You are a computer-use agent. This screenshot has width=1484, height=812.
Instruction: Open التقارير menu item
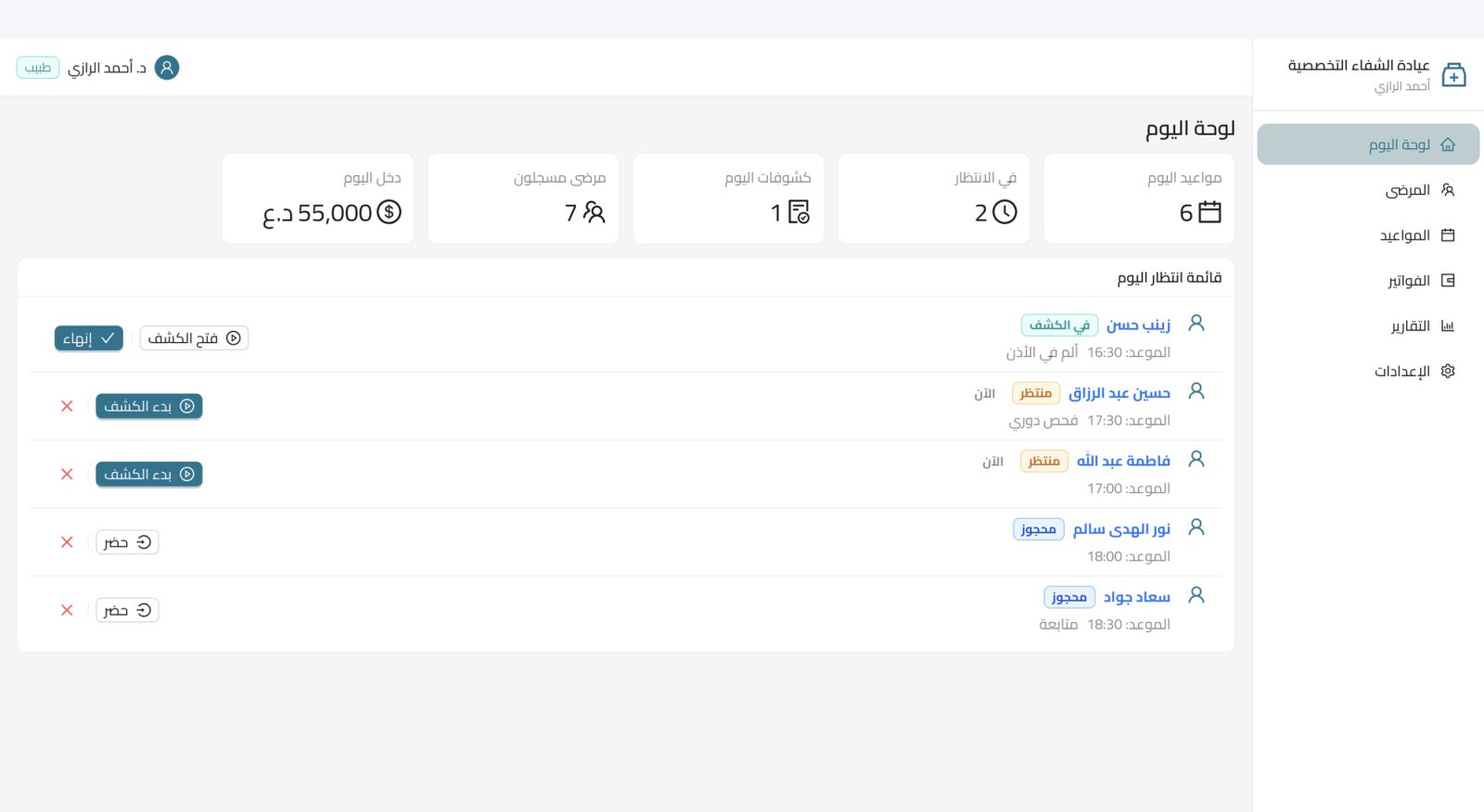pos(1368,326)
